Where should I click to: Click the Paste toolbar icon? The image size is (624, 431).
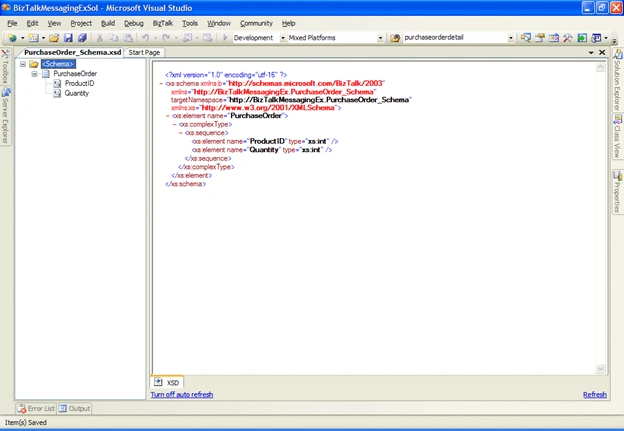click(128, 38)
